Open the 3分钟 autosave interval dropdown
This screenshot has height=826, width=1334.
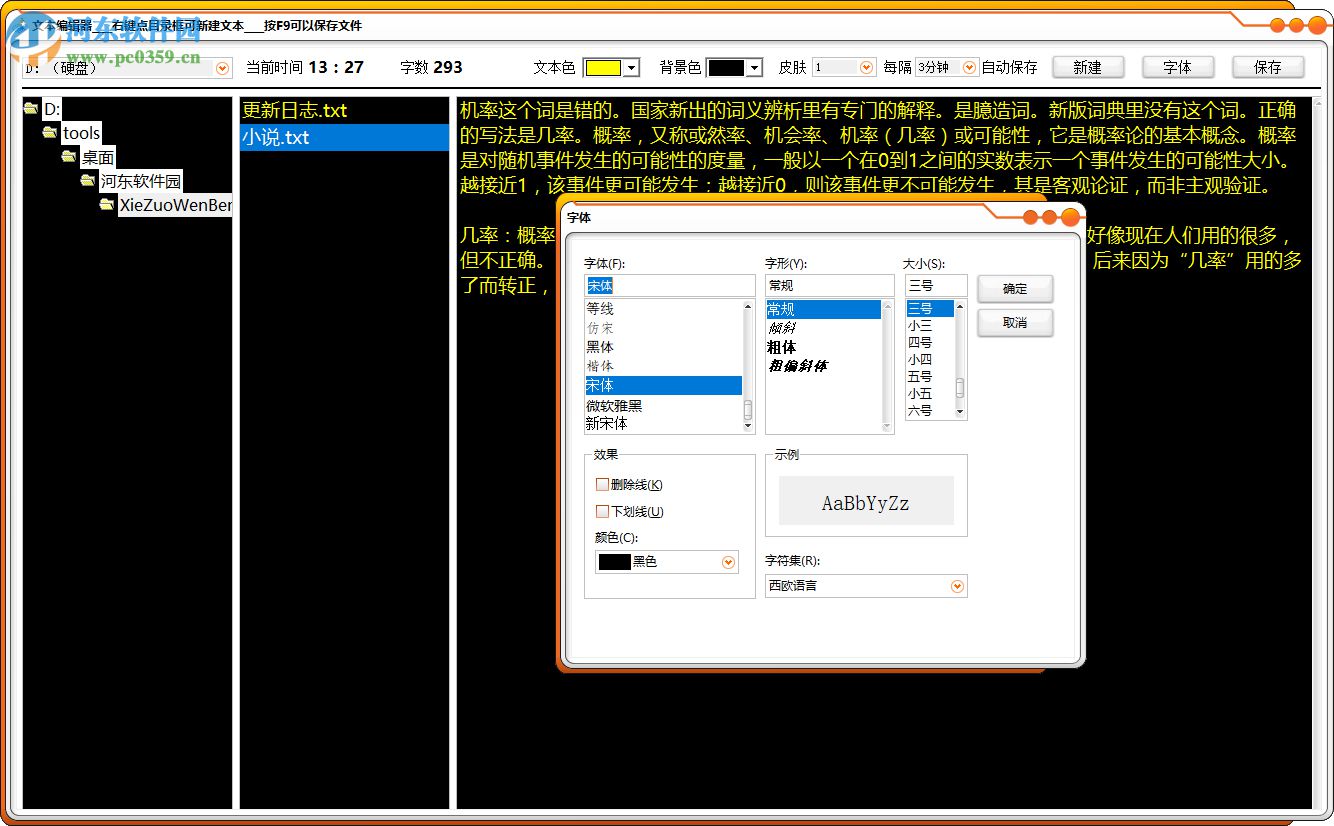coord(966,67)
